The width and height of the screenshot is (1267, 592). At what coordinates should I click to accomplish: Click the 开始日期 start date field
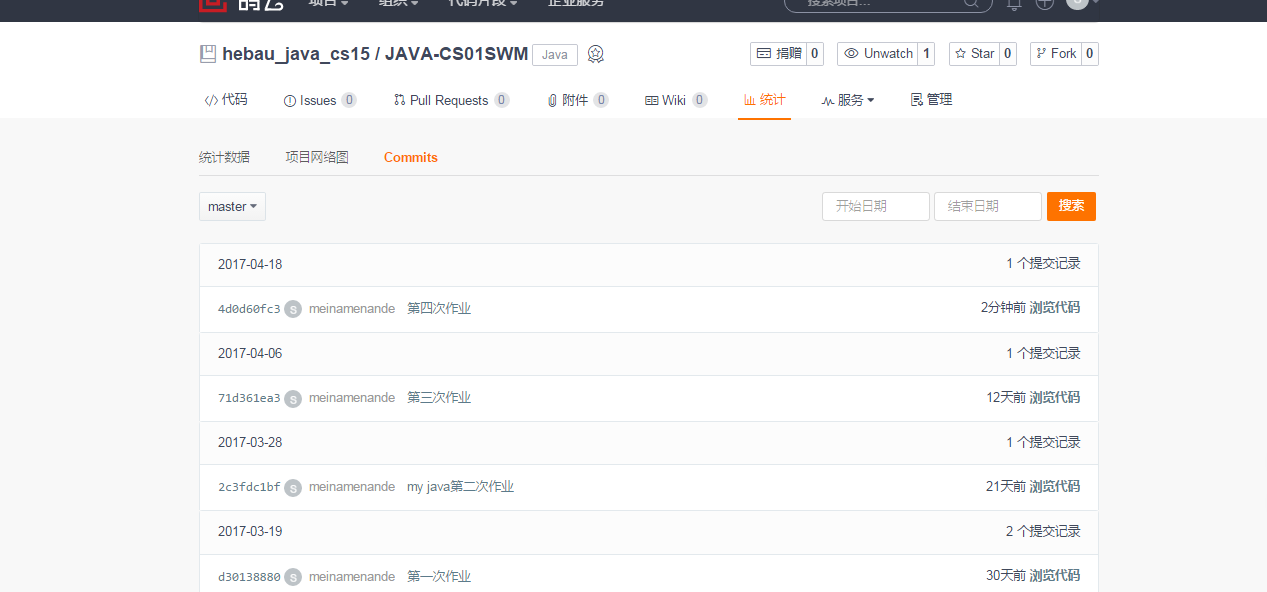pyautogui.click(x=876, y=206)
